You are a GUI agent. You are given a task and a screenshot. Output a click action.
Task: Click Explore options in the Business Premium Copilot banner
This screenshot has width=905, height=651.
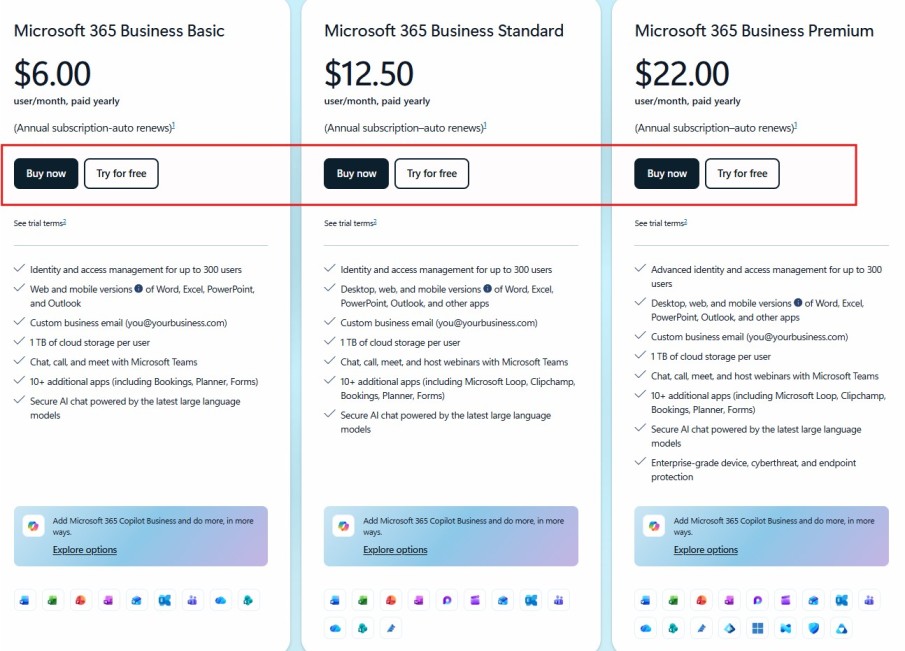705,549
